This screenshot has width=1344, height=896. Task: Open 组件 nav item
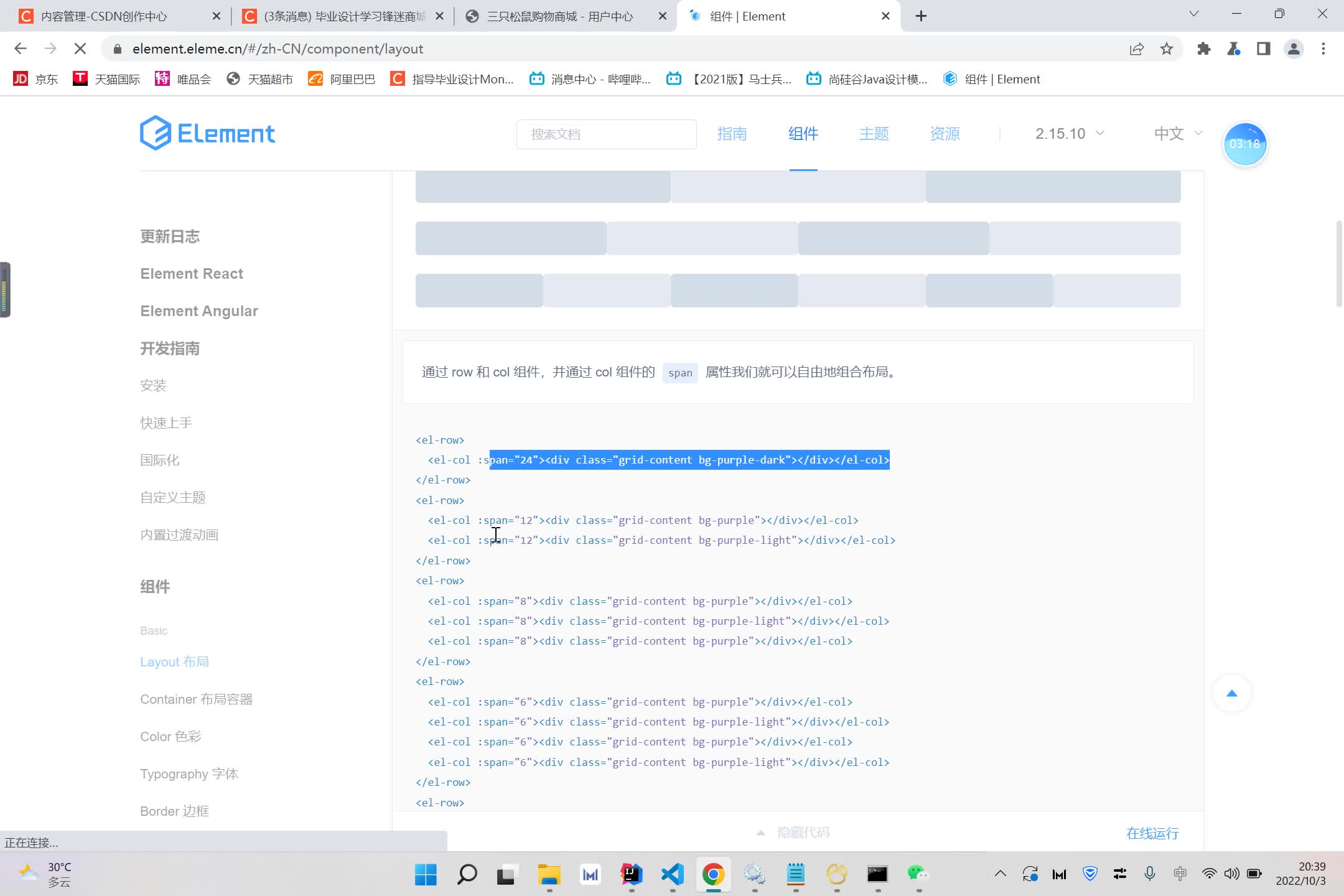[x=803, y=133]
